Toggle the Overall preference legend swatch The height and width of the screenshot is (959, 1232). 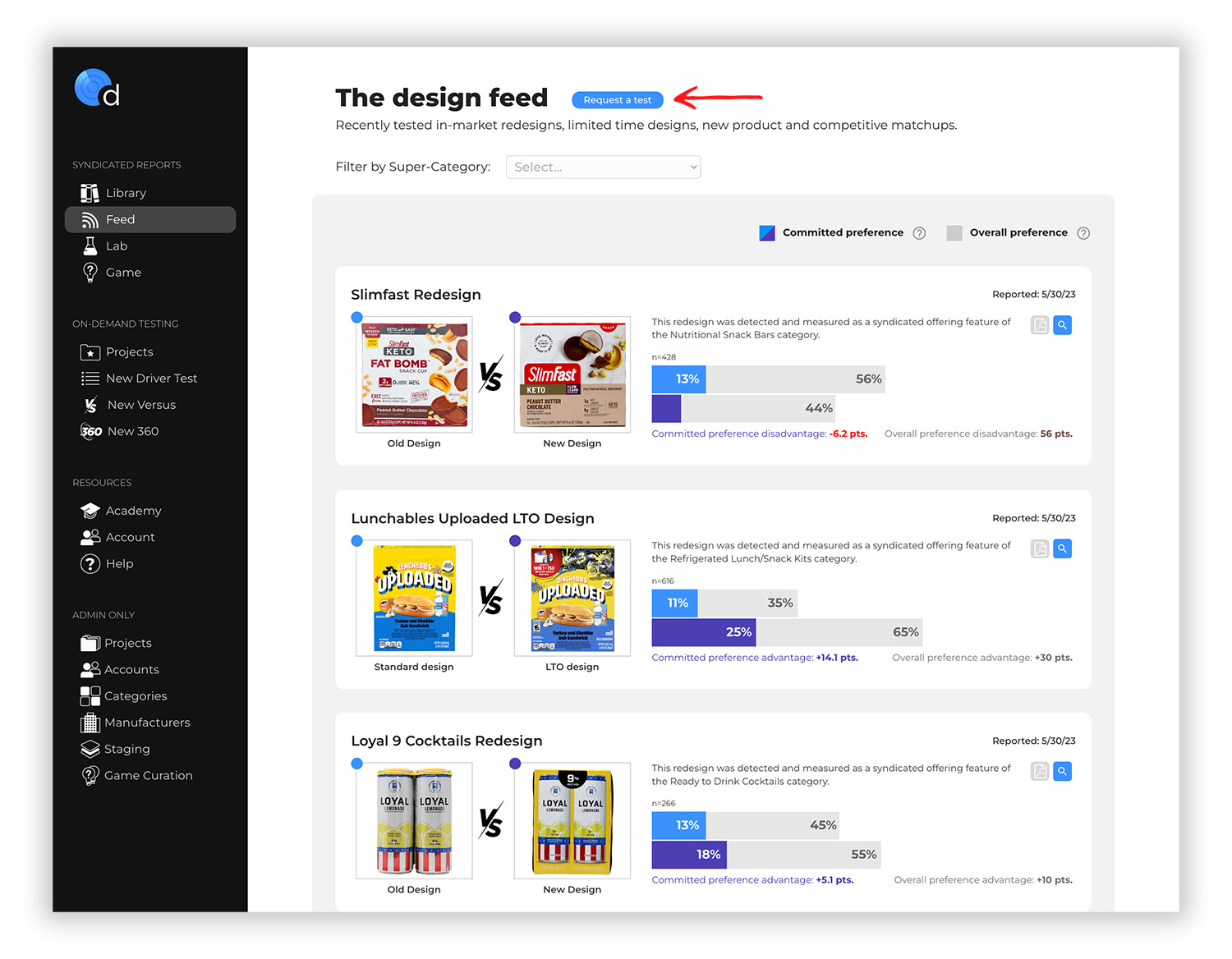point(954,232)
